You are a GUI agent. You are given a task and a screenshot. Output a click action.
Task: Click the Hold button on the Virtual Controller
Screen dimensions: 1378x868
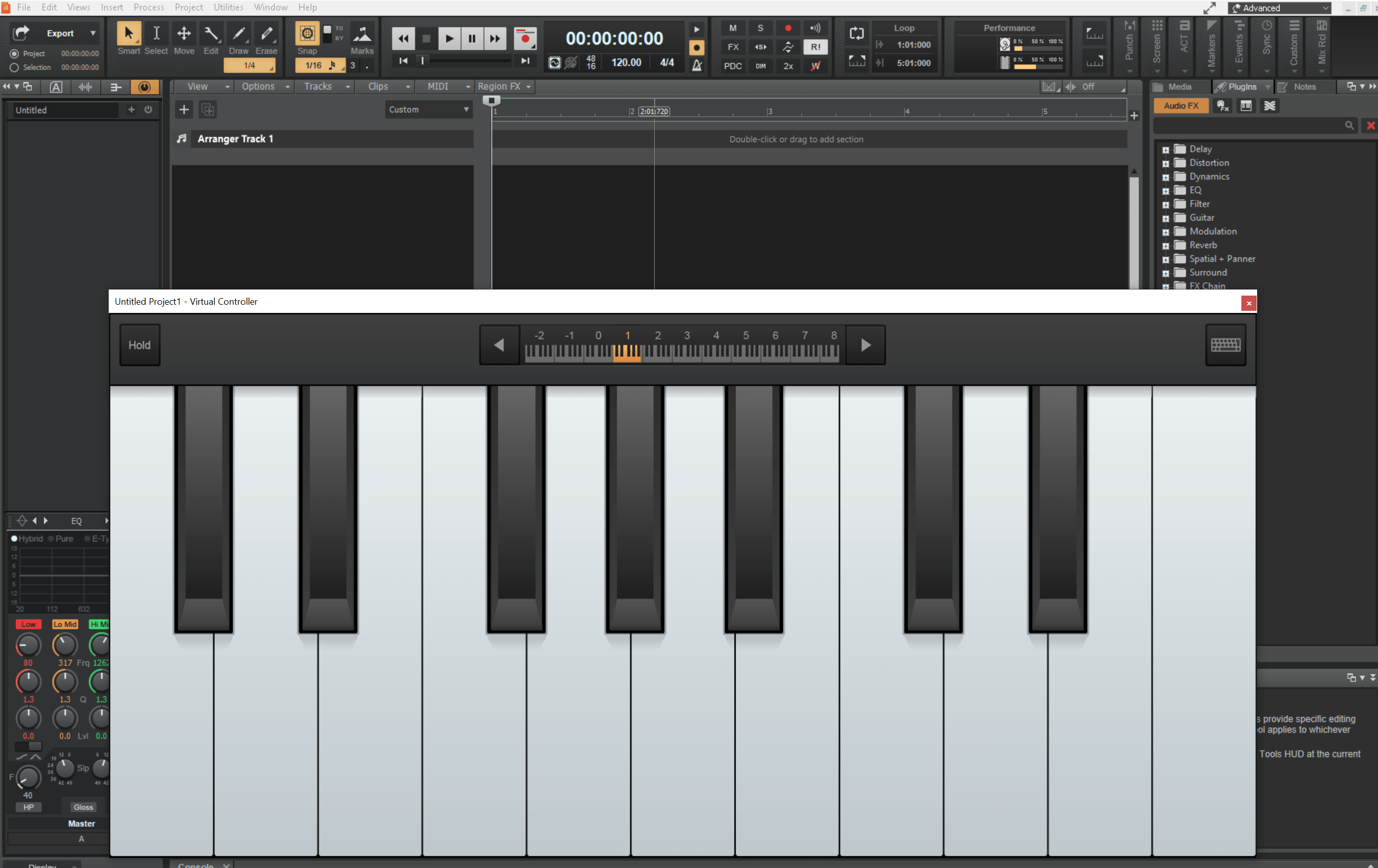click(139, 344)
